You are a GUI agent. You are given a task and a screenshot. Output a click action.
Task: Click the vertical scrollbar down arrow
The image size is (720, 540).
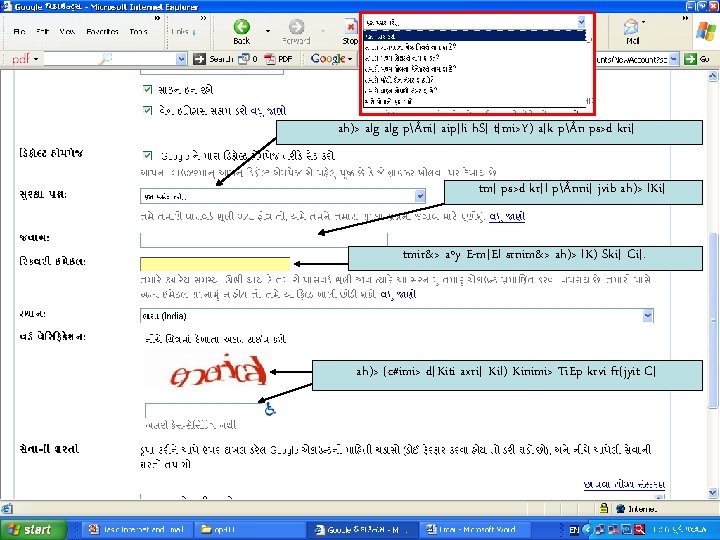(712, 493)
